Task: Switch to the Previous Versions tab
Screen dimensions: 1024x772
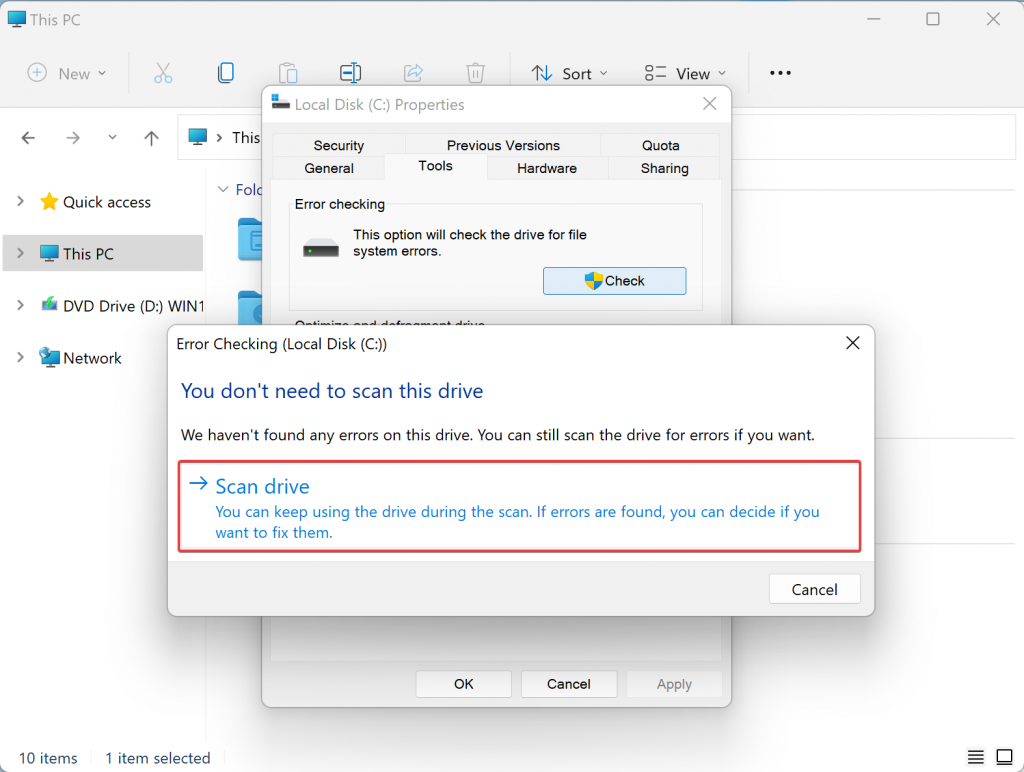Action: point(503,145)
